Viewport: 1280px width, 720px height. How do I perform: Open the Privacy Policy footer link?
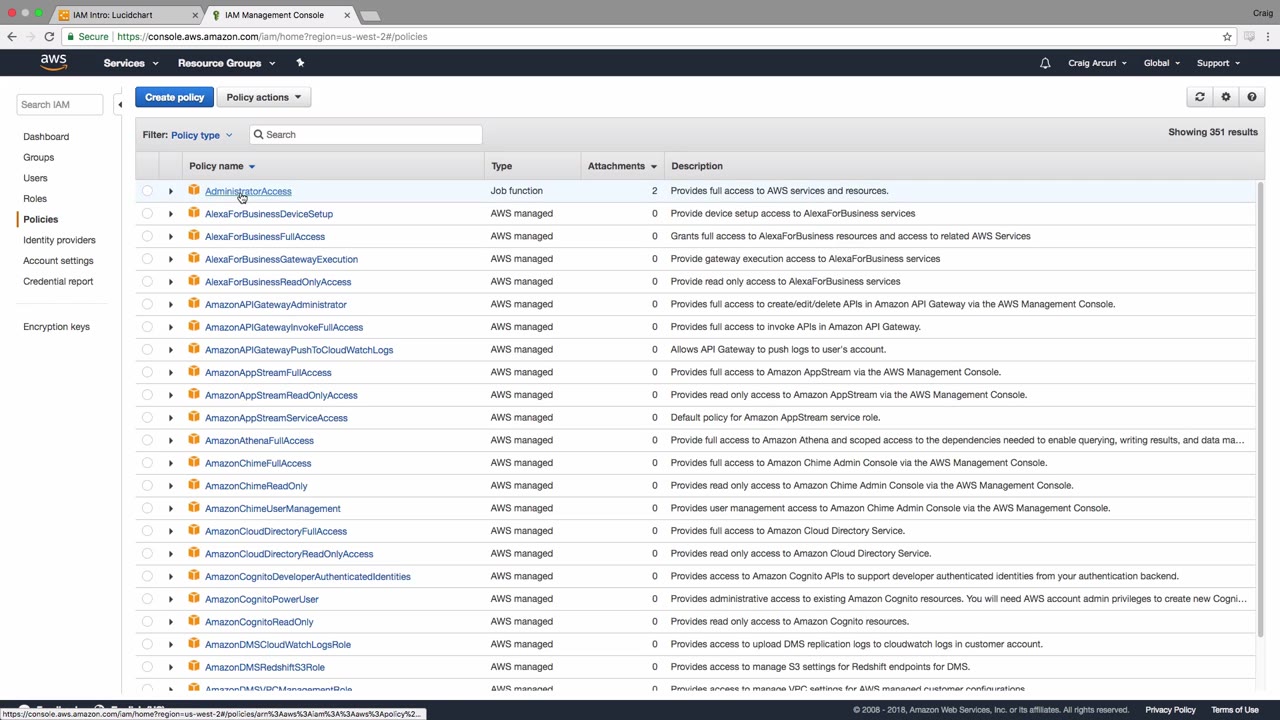tap(1170, 710)
